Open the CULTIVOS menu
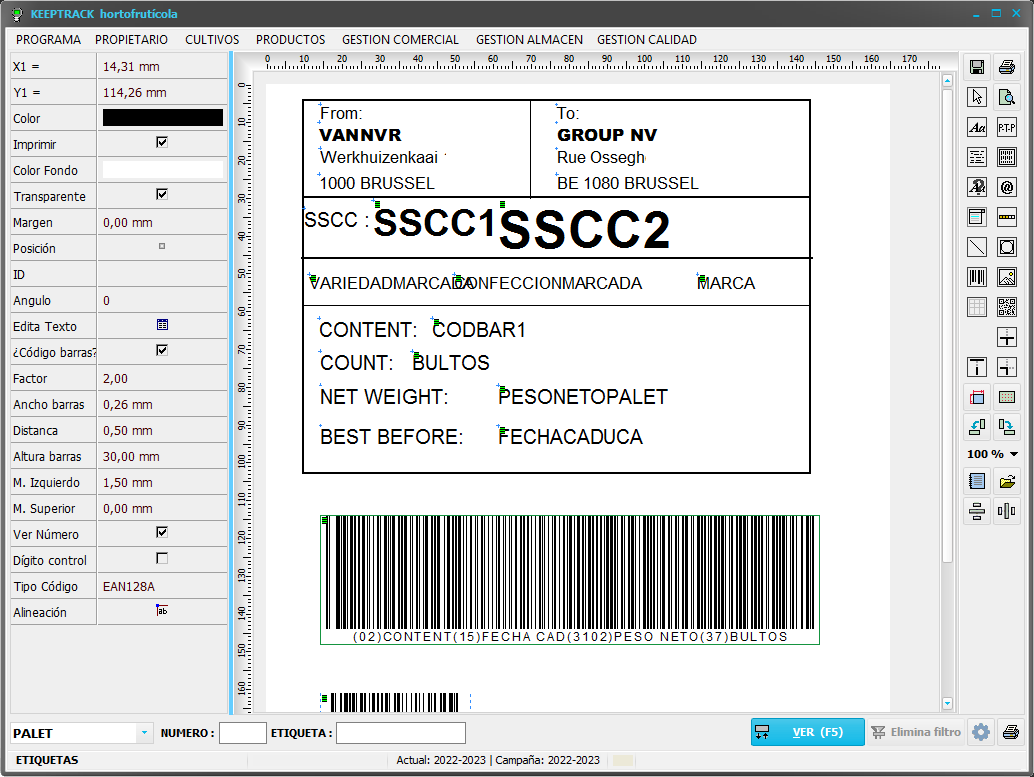The width and height of the screenshot is (1034, 777). (212, 40)
